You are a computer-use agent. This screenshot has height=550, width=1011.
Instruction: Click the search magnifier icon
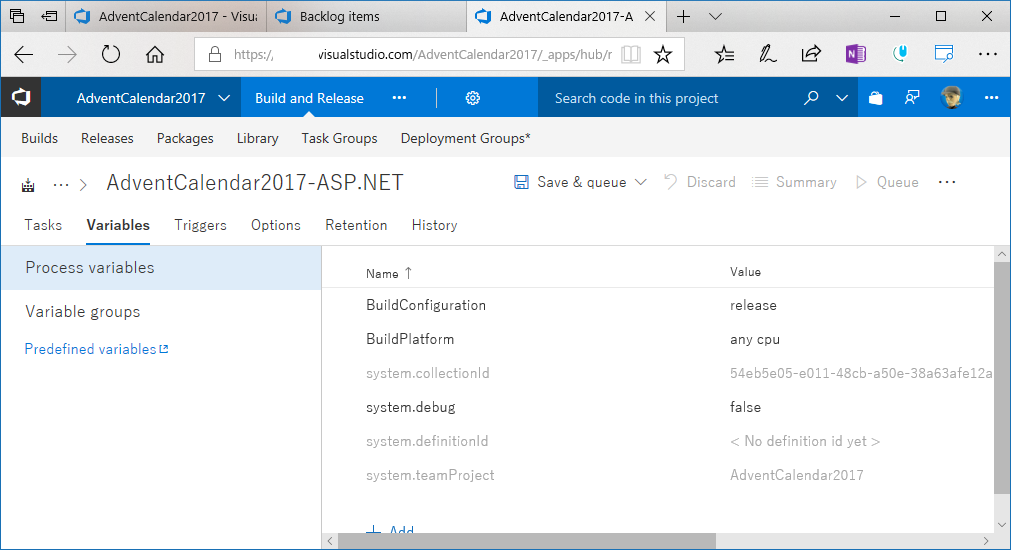[x=810, y=98]
